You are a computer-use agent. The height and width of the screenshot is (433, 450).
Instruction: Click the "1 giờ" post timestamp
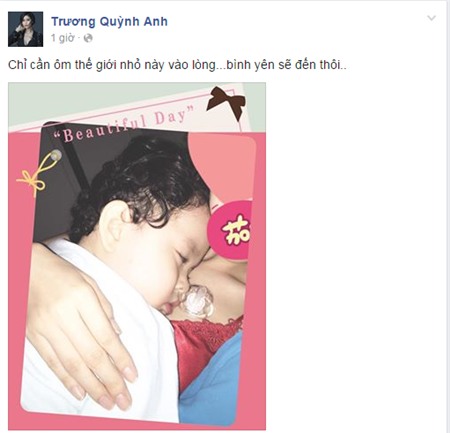63,38
